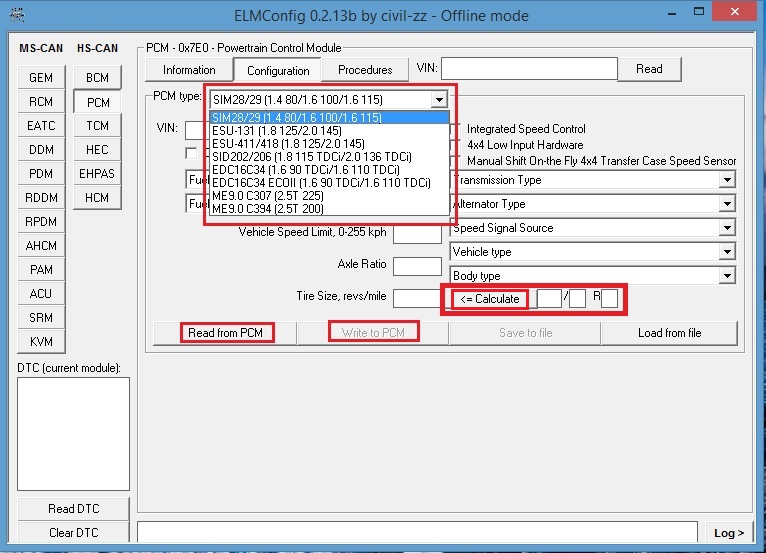Viewport: 766px width, 553px height.
Task: Open the Procedures tab
Action: 365,70
